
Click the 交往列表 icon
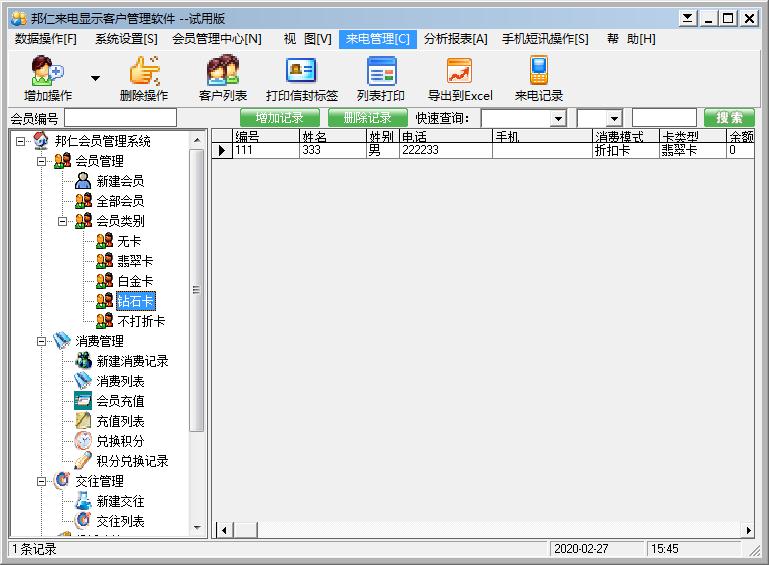point(83,521)
